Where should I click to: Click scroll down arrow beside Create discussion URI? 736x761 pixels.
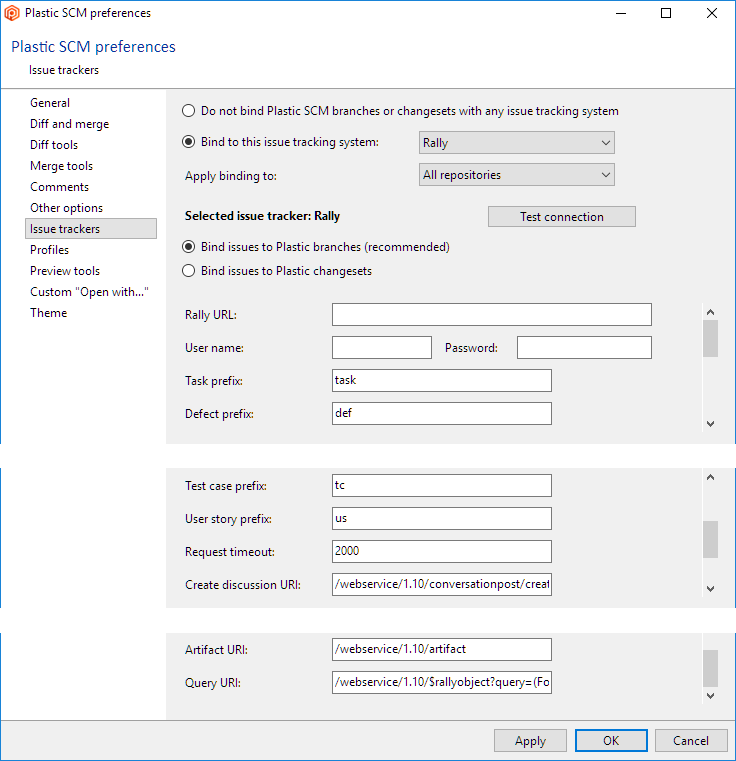tap(710, 589)
